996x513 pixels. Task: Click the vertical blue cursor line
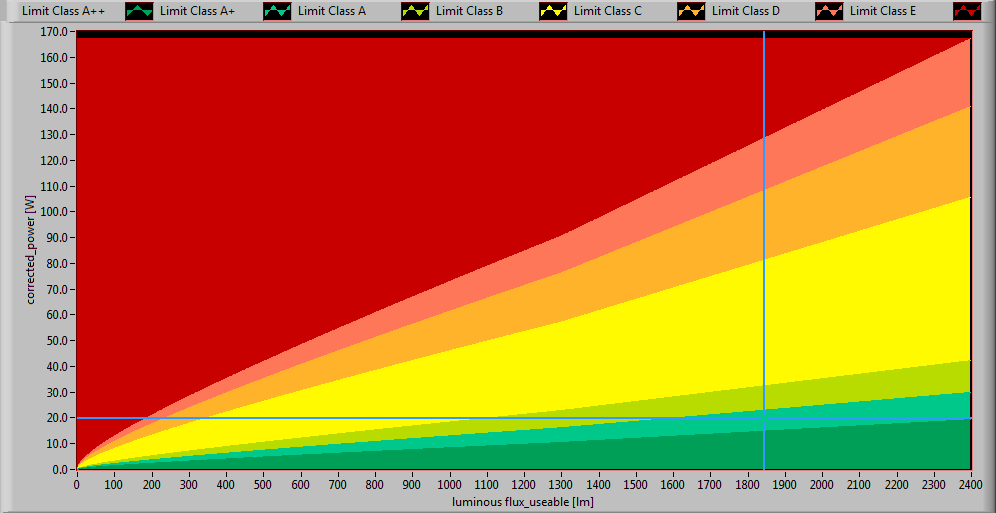click(x=764, y=250)
